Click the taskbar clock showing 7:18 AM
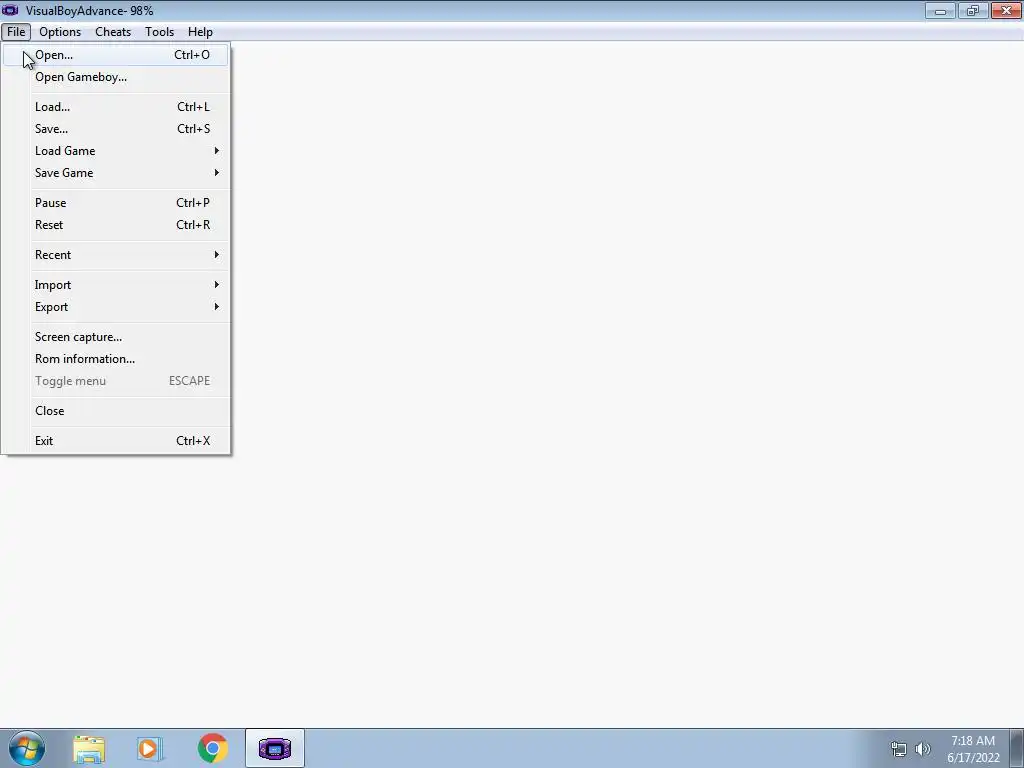This screenshot has width=1024, height=768. [x=973, y=749]
